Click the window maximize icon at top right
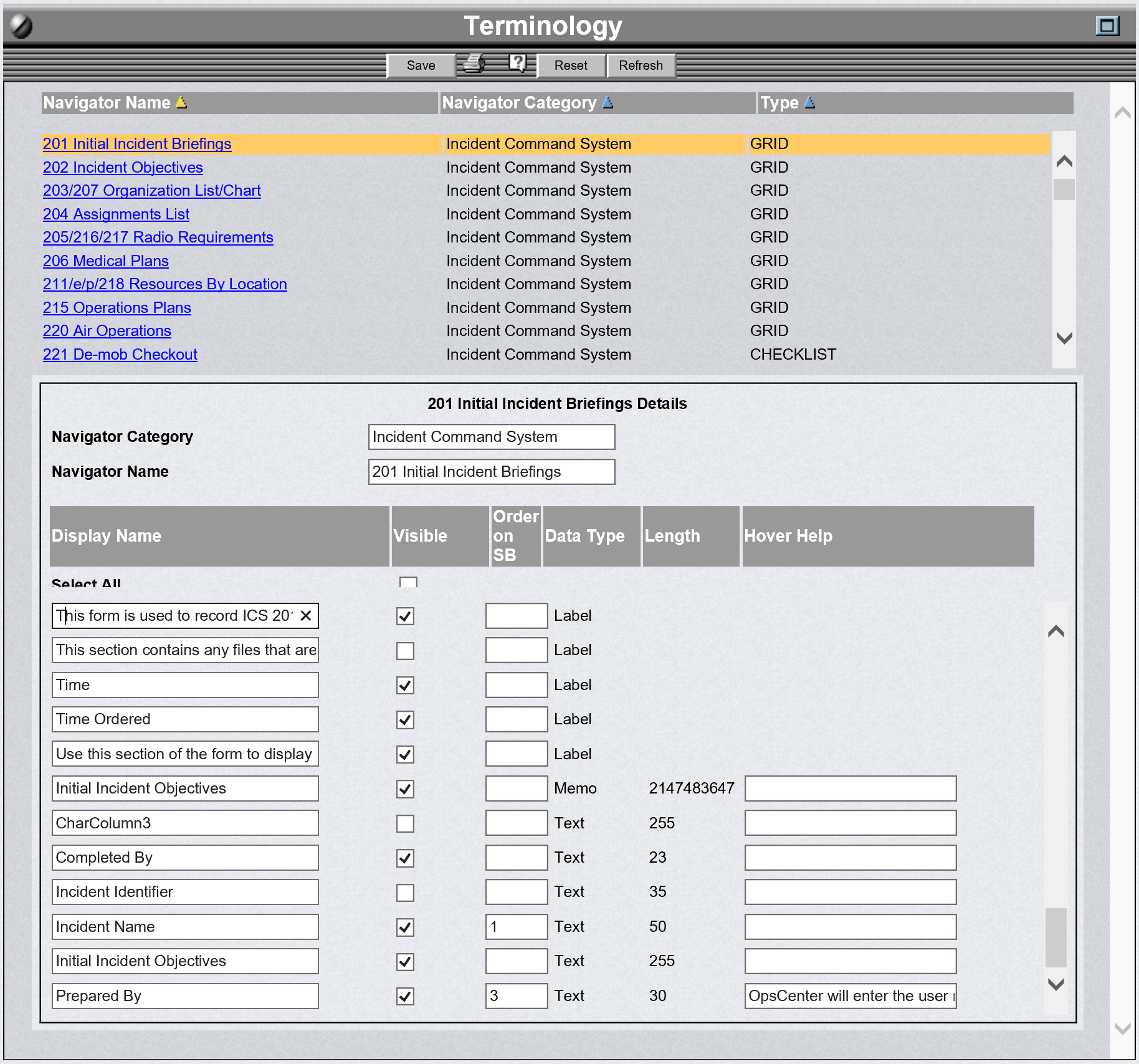This screenshot has width=1139, height=1064. [1107, 26]
